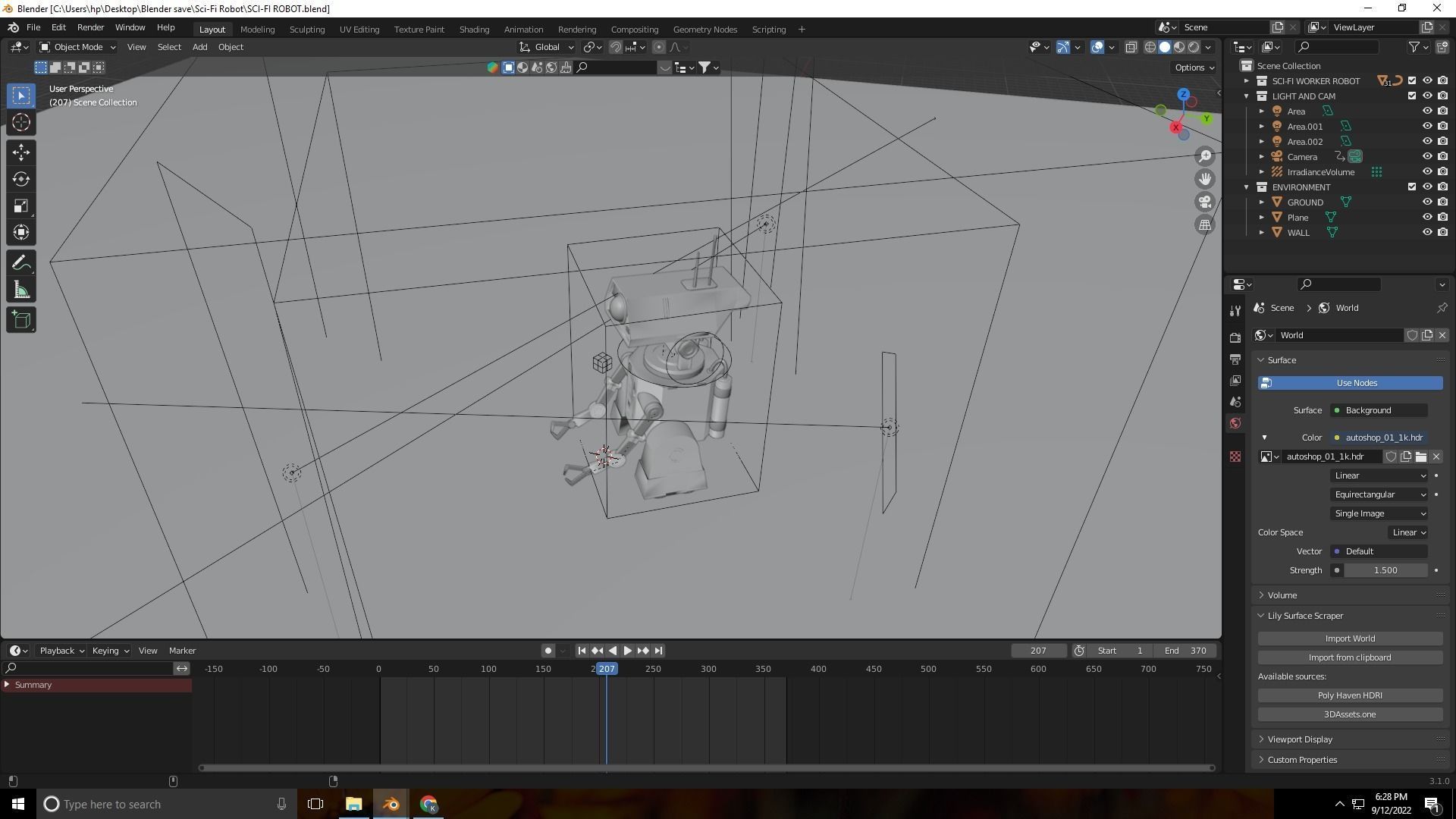Uncheck the ENVIRONMENT collection checkbox
Viewport: 1456px width, 819px height.
pyautogui.click(x=1411, y=187)
